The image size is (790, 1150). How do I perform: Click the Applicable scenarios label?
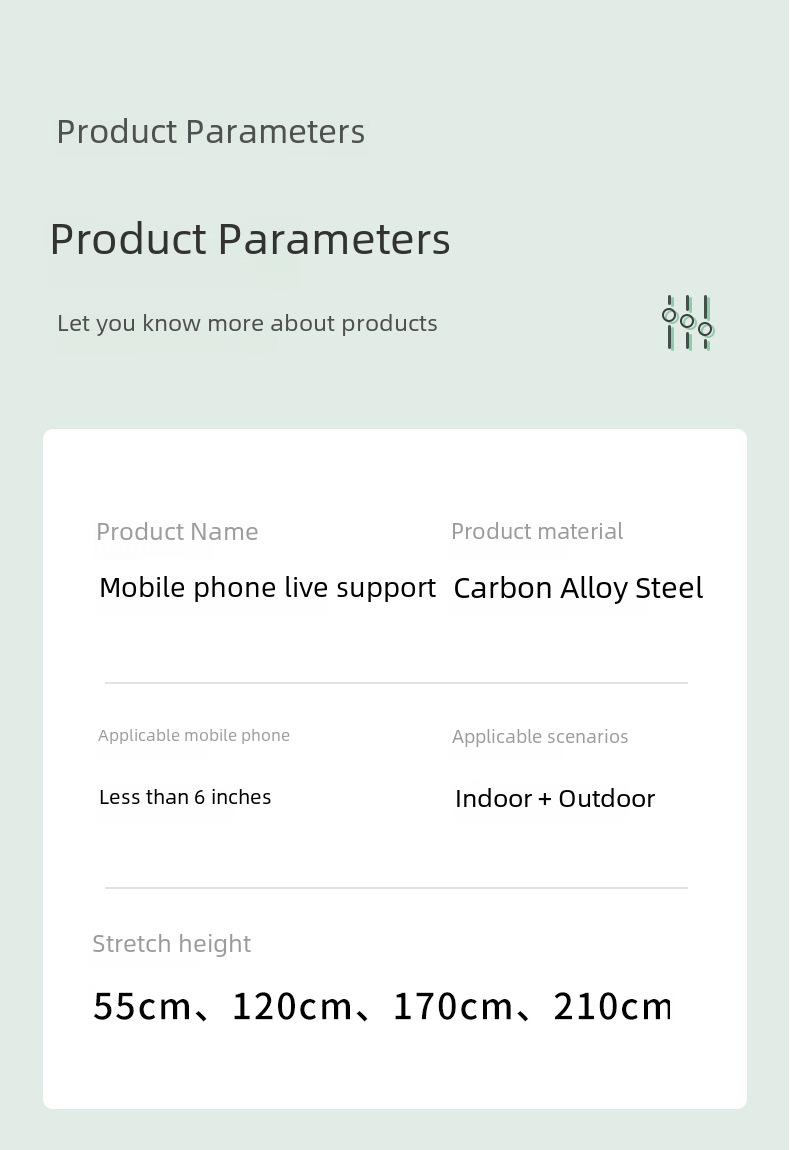point(541,736)
